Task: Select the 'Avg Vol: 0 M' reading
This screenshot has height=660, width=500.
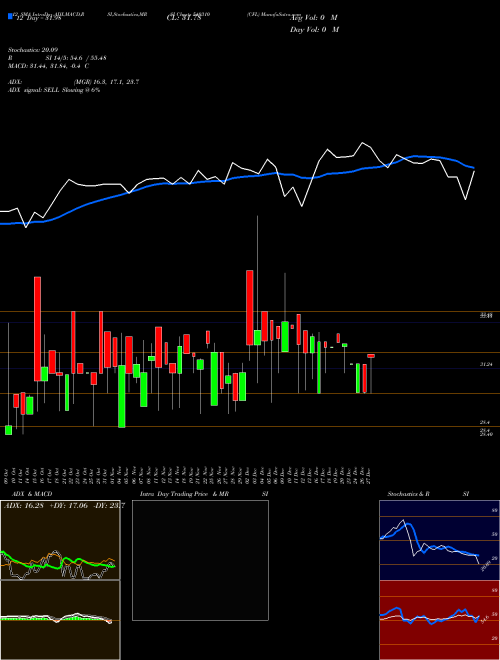Action: pyautogui.click(x=314, y=18)
